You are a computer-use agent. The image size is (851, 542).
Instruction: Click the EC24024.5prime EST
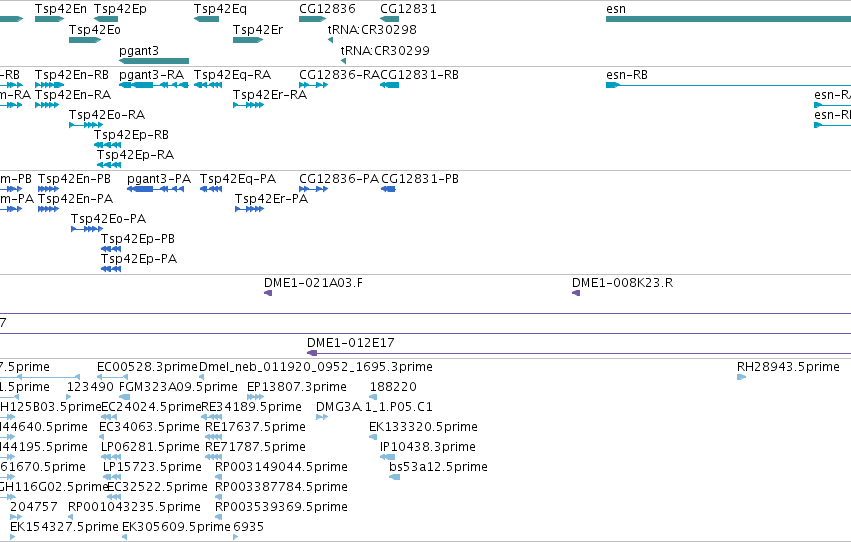coord(111,417)
